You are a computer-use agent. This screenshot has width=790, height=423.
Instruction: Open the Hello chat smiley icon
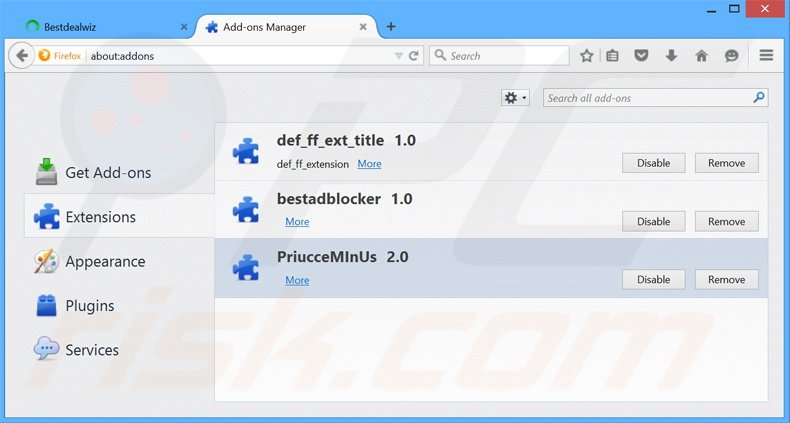[732, 56]
